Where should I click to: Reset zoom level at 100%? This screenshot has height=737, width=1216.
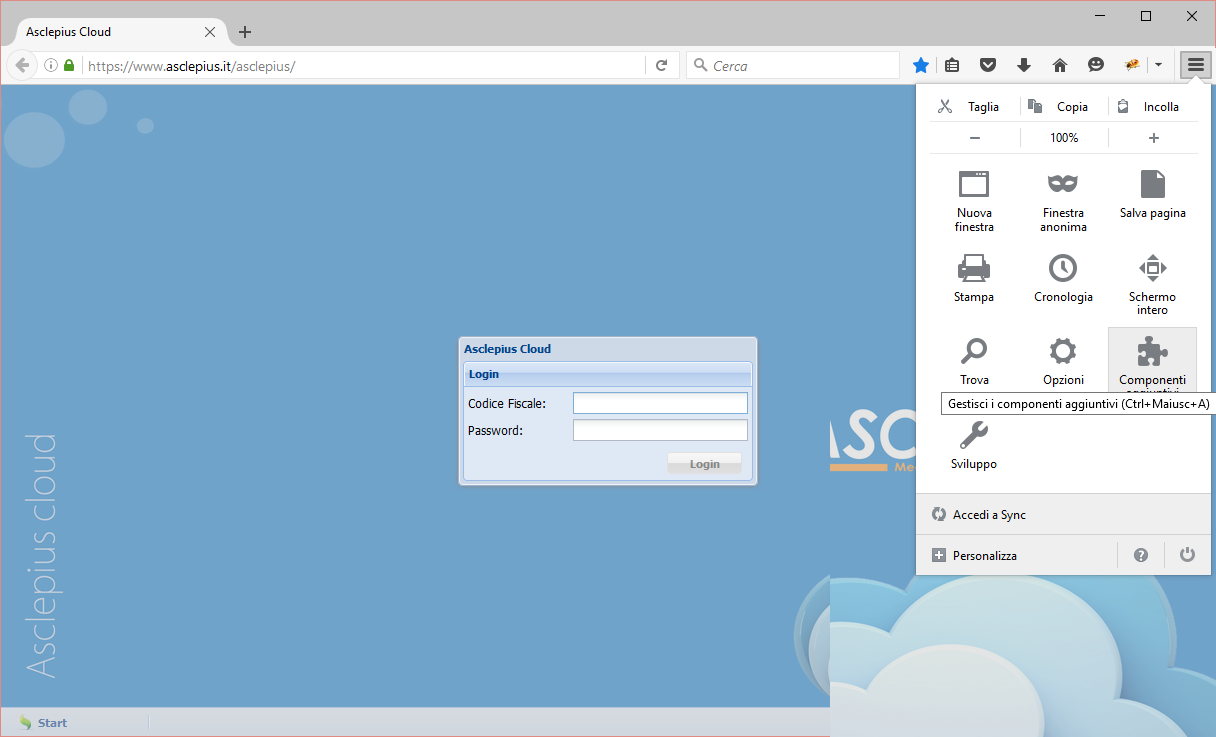pos(1064,138)
